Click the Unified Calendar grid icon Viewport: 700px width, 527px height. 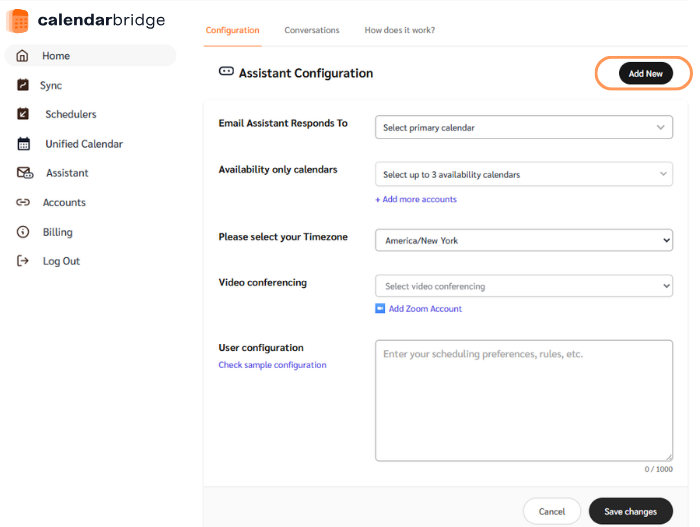tap(24, 144)
